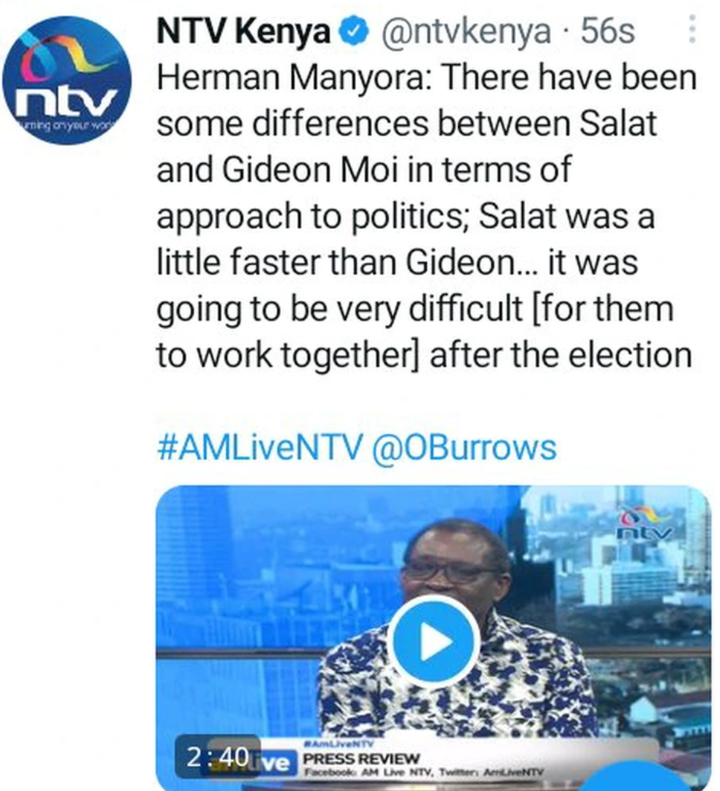The width and height of the screenshot is (720, 791).
Task: Click the blue verified badge icon
Action: [355, 32]
